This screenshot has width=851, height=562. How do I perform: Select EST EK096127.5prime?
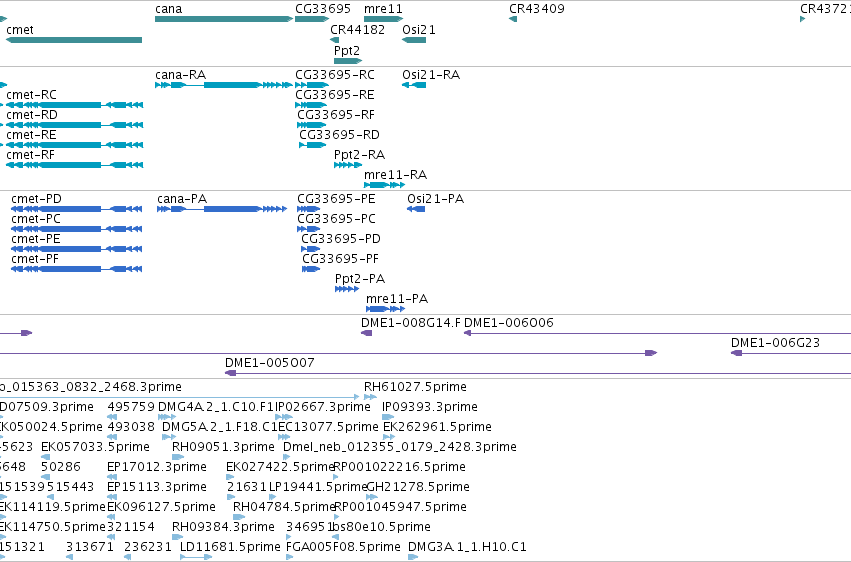(111, 518)
